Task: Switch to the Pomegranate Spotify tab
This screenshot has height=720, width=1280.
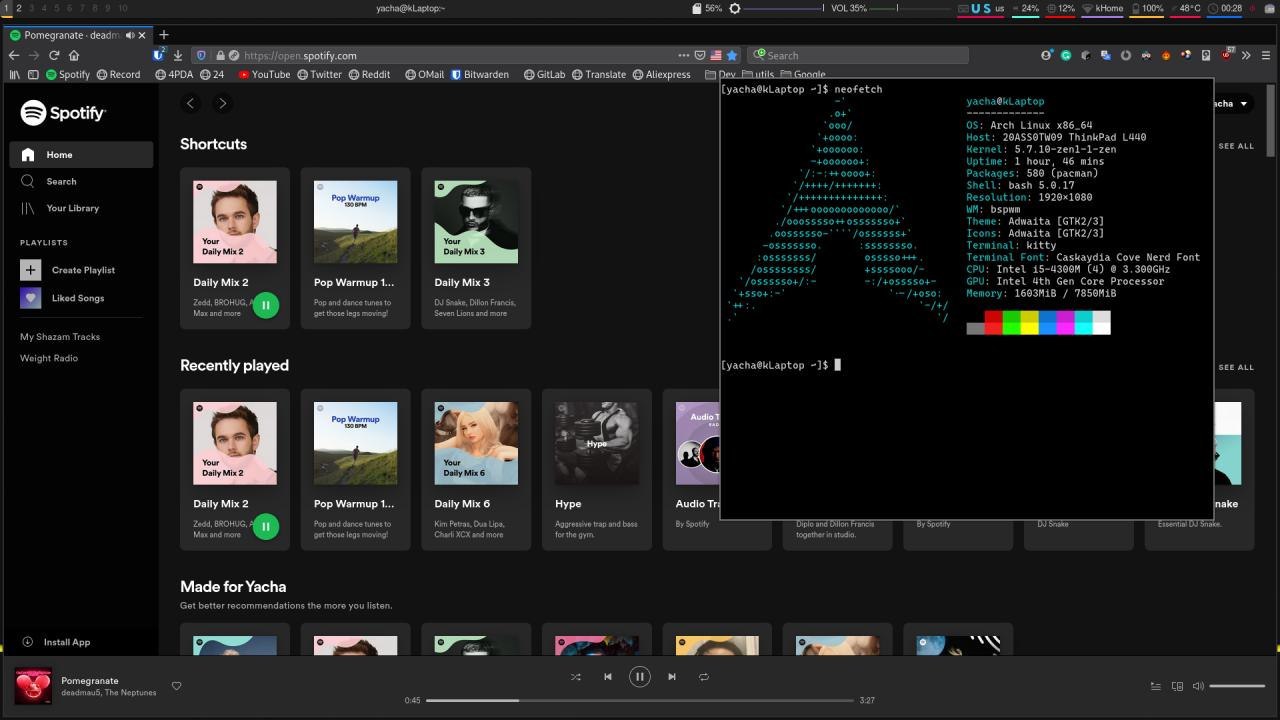Action: click(x=78, y=35)
